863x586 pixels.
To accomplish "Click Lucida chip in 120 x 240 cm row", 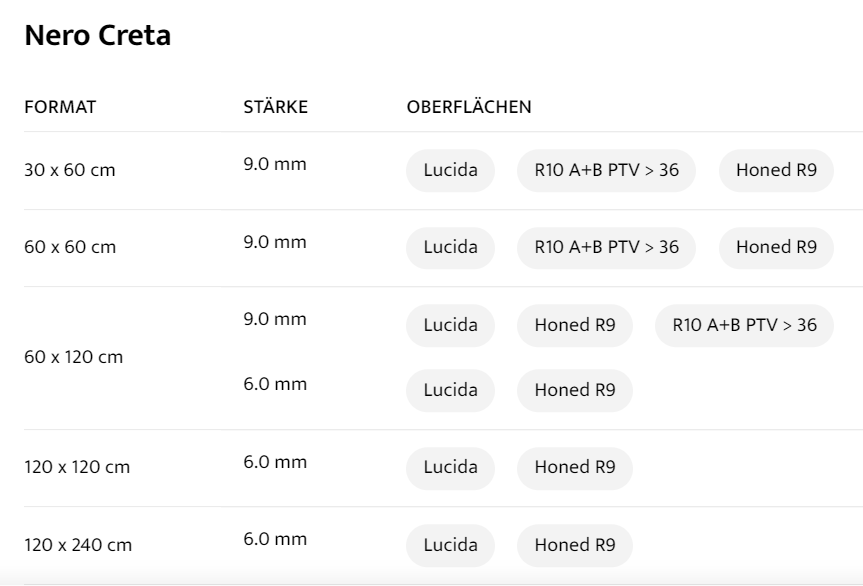I will coord(450,545).
